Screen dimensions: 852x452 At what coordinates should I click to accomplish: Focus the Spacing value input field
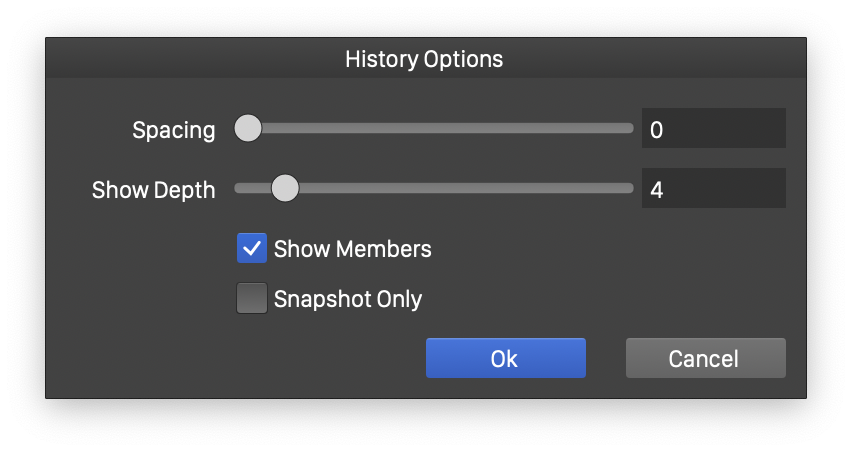pos(713,129)
